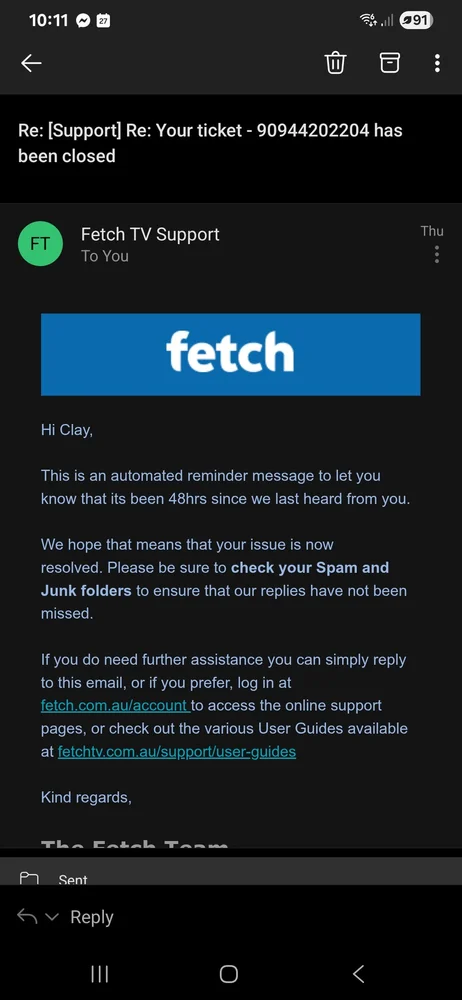Image resolution: width=462 pixels, height=1000 pixels.
Task: Archive the email using box icon
Action: coord(390,62)
